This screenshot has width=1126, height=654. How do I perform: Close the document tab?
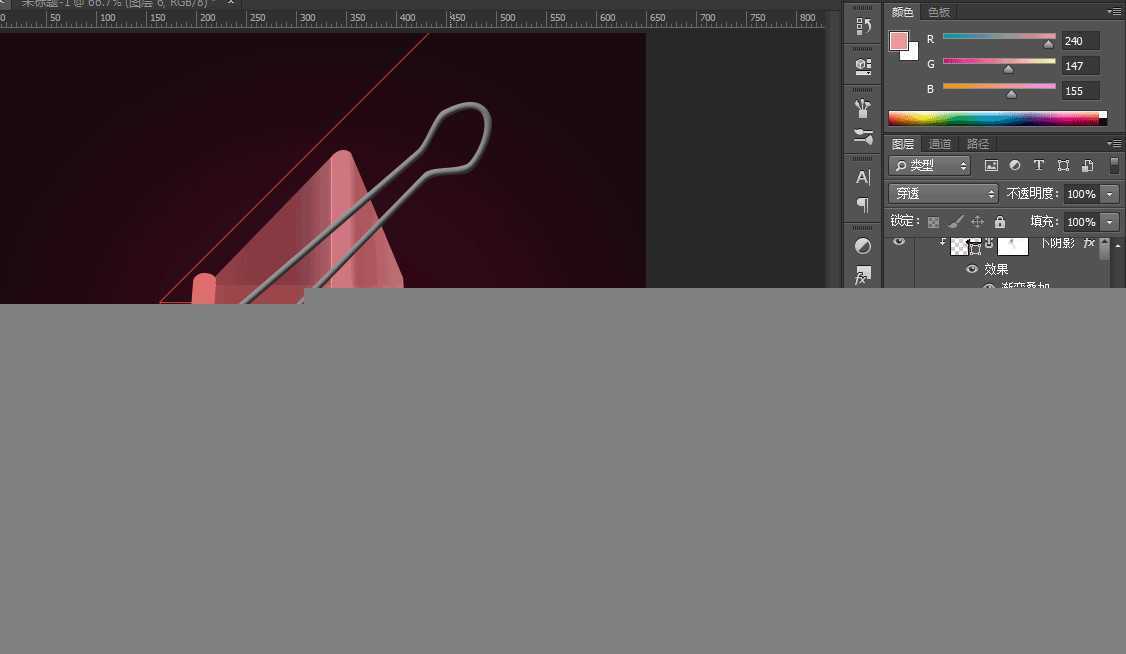(231, 3)
